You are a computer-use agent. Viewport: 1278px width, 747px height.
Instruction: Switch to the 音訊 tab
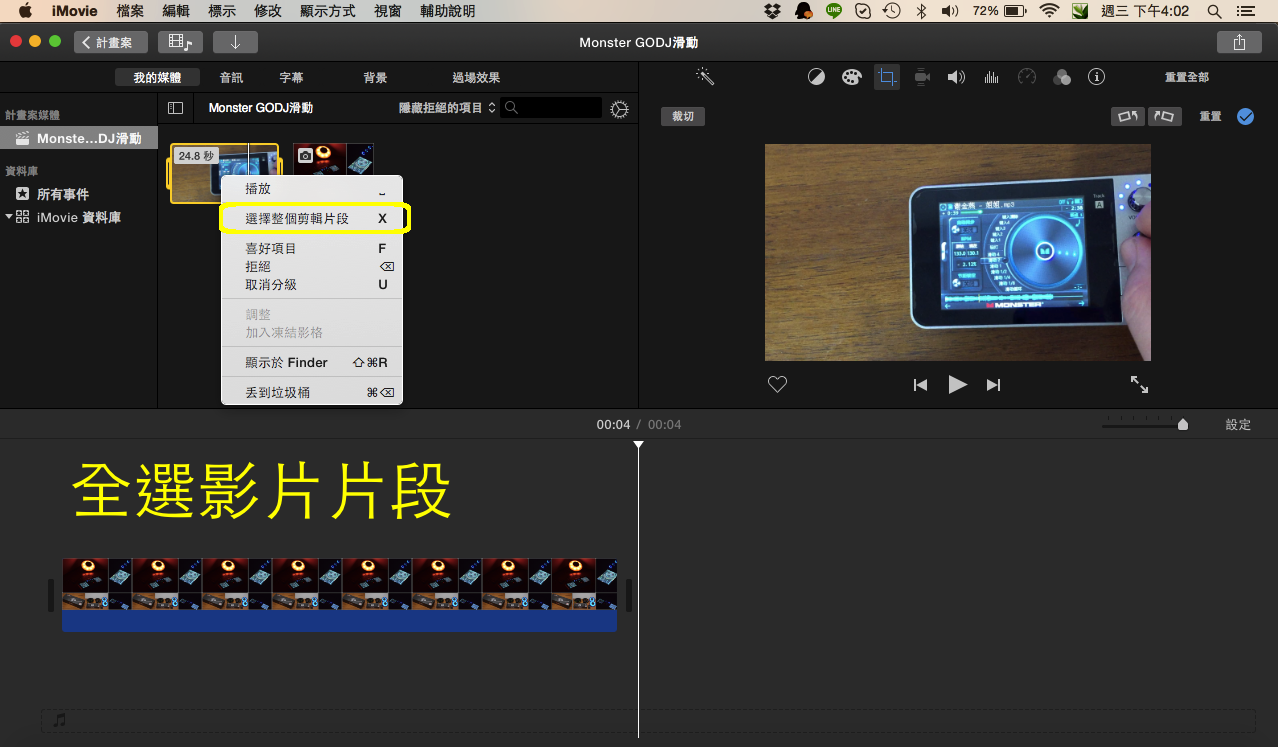click(231, 77)
